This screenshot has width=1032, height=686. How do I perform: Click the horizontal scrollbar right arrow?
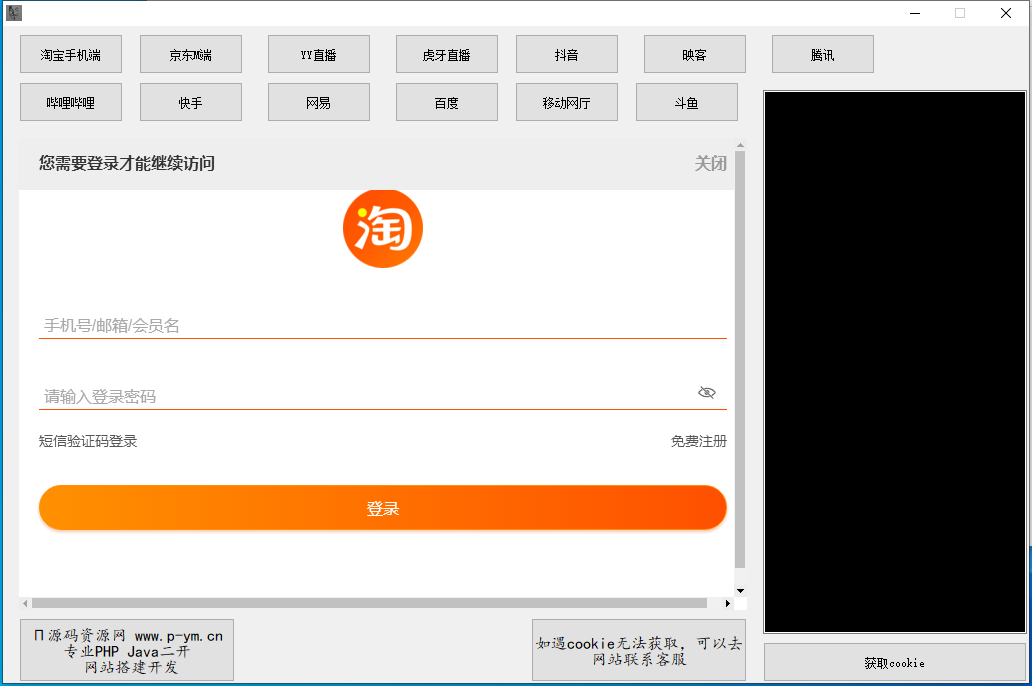(x=727, y=603)
